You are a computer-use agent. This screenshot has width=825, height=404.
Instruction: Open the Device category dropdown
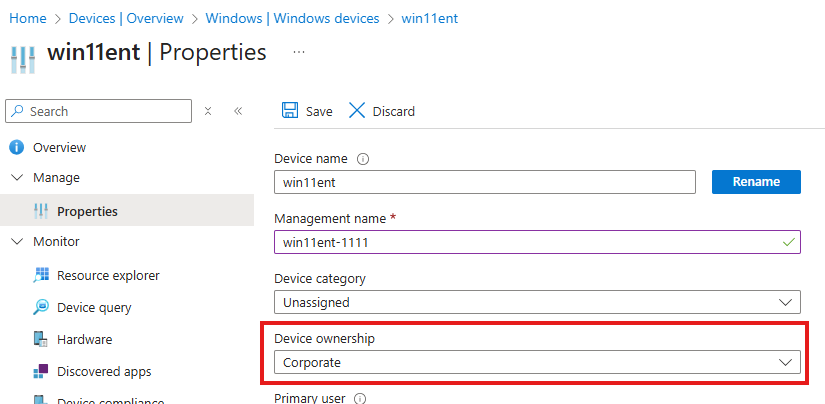tap(537, 302)
